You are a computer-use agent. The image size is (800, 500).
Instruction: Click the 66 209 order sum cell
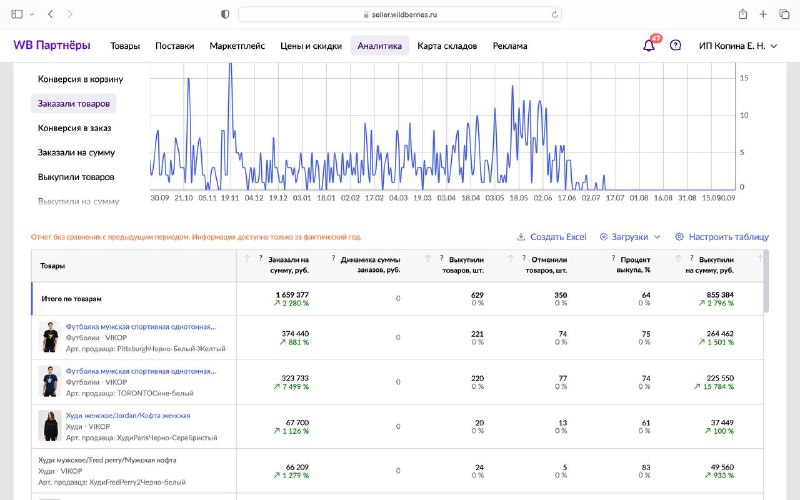pyautogui.click(x=297, y=467)
